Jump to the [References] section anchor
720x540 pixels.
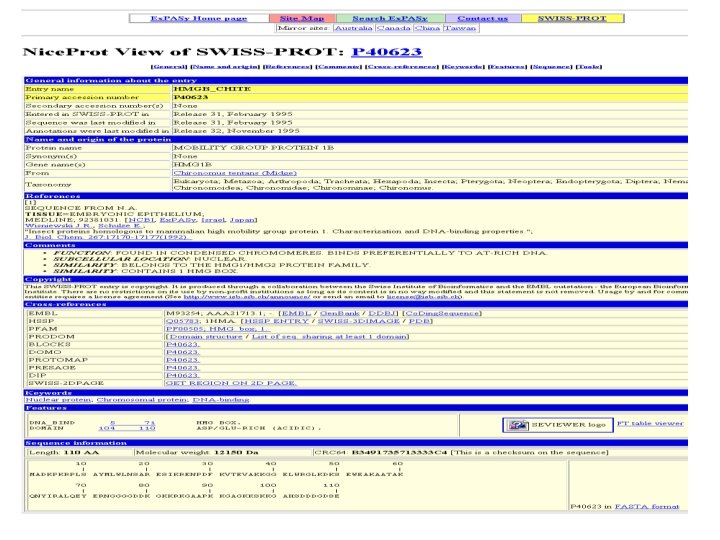287,67
